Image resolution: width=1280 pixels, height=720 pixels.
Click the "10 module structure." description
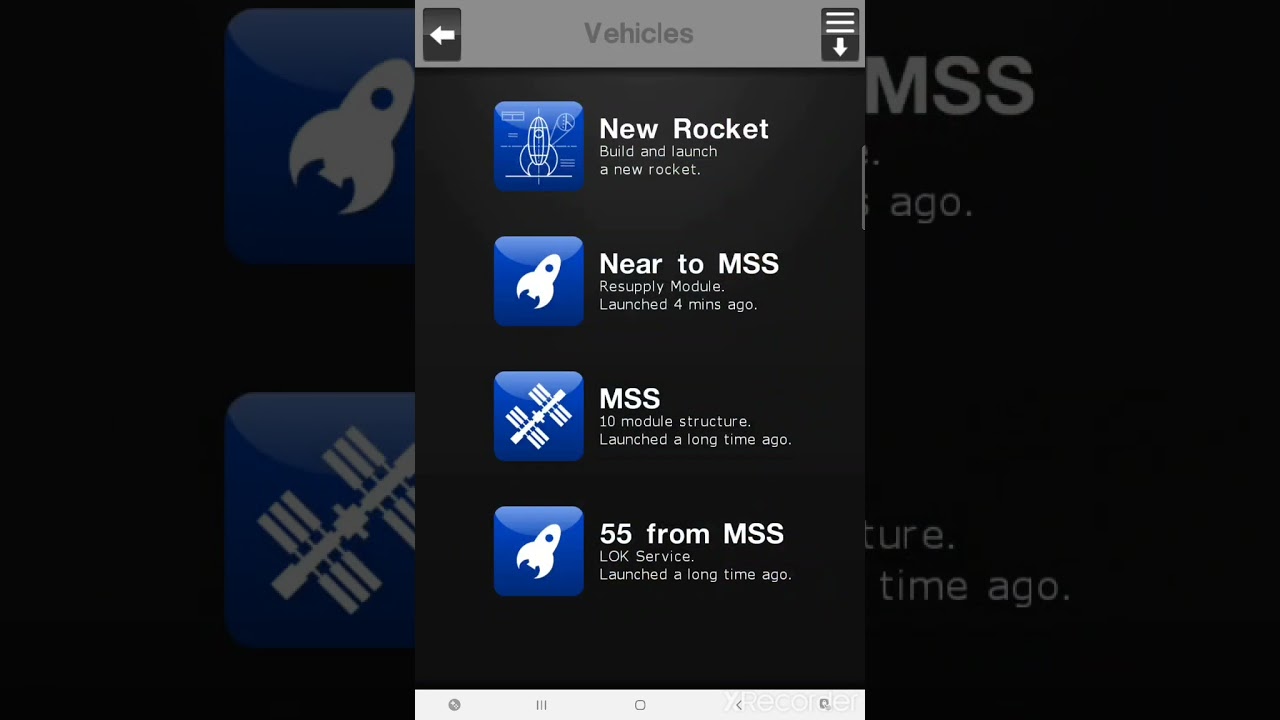pos(675,422)
